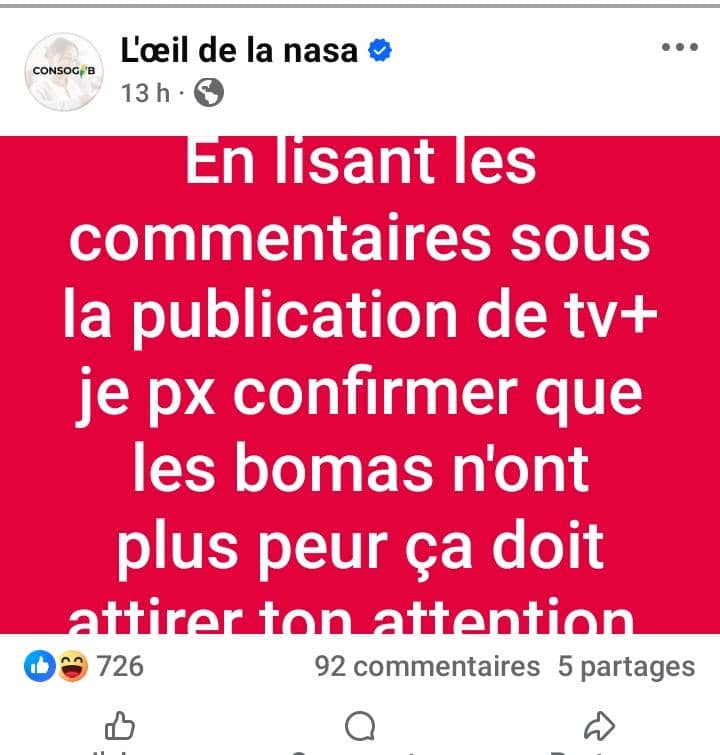The width and height of the screenshot is (720, 755).
Task: Click the 13 h post timestamp
Action: (145, 92)
